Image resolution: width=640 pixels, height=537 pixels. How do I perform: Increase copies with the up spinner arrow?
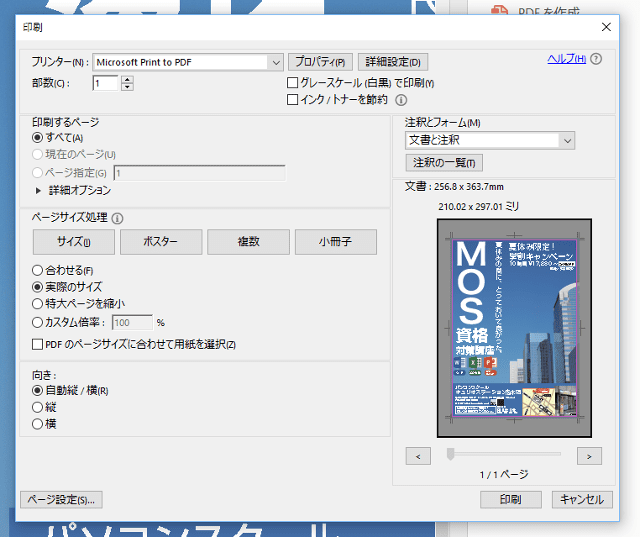pyautogui.click(x=127, y=79)
